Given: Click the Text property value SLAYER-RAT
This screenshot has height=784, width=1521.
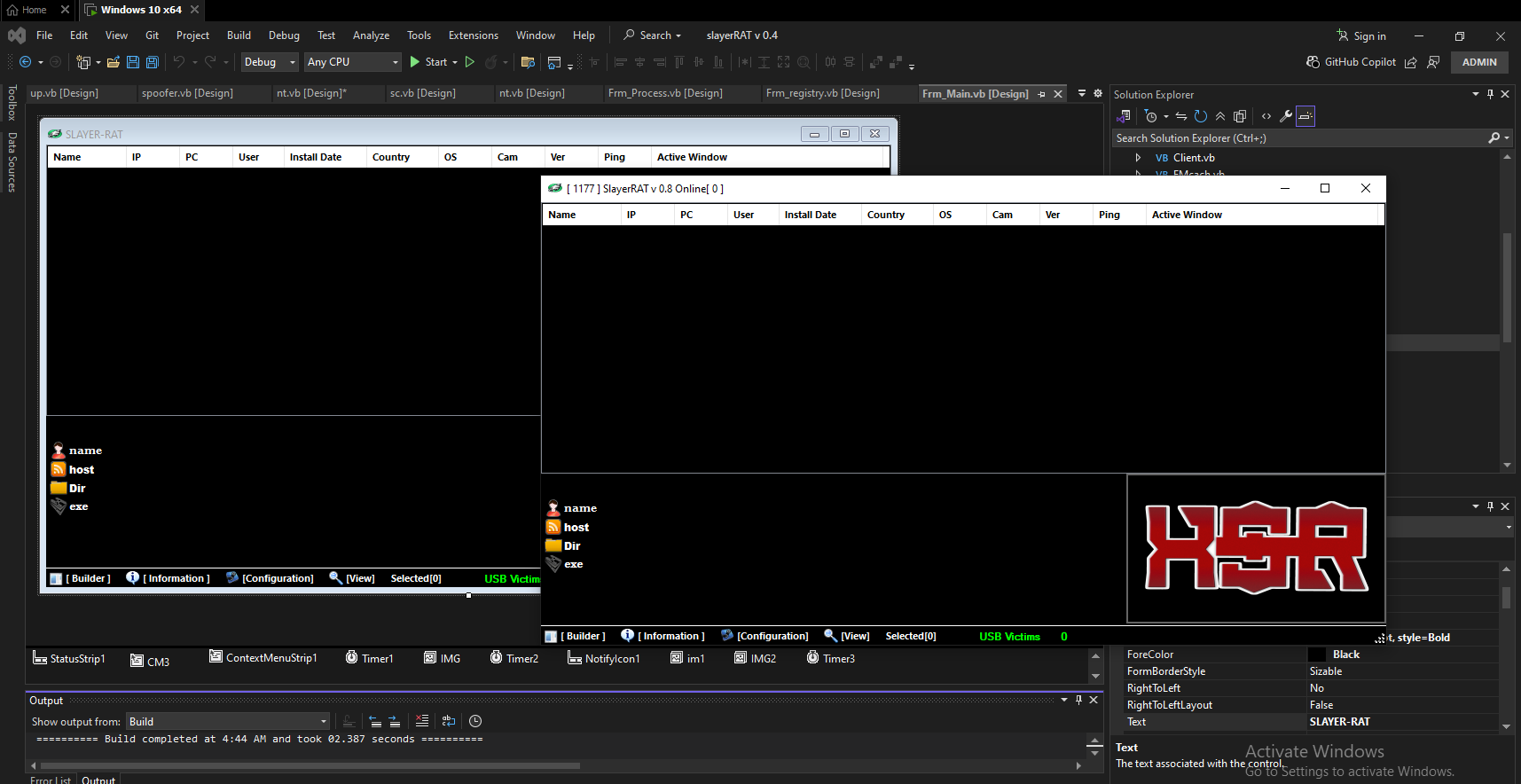Looking at the screenshot, I should pyautogui.click(x=1339, y=722).
